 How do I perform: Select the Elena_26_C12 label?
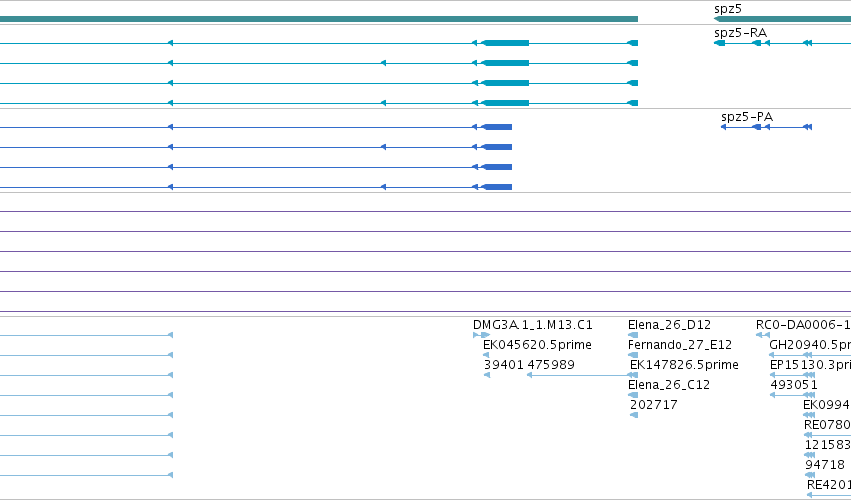(x=669, y=385)
